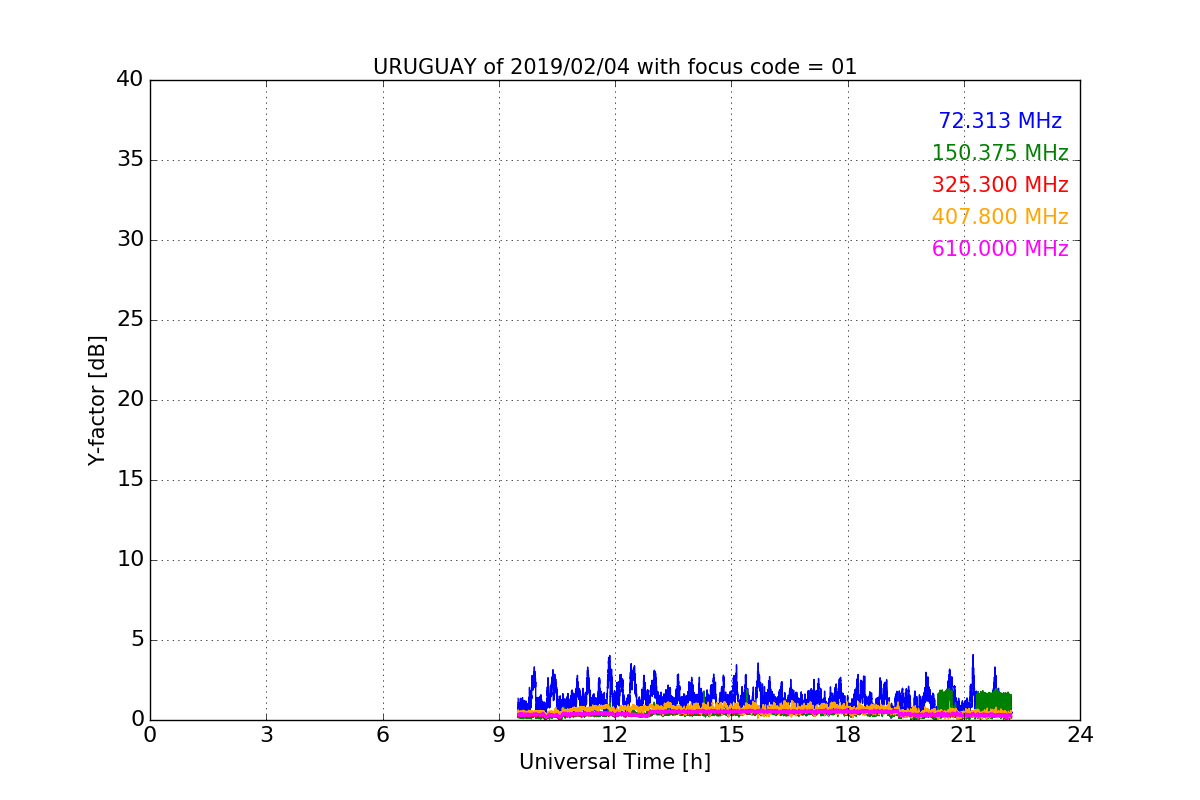The image size is (1200, 800).
Task: Click the y-axis tick label 30
Action: [130, 239]
